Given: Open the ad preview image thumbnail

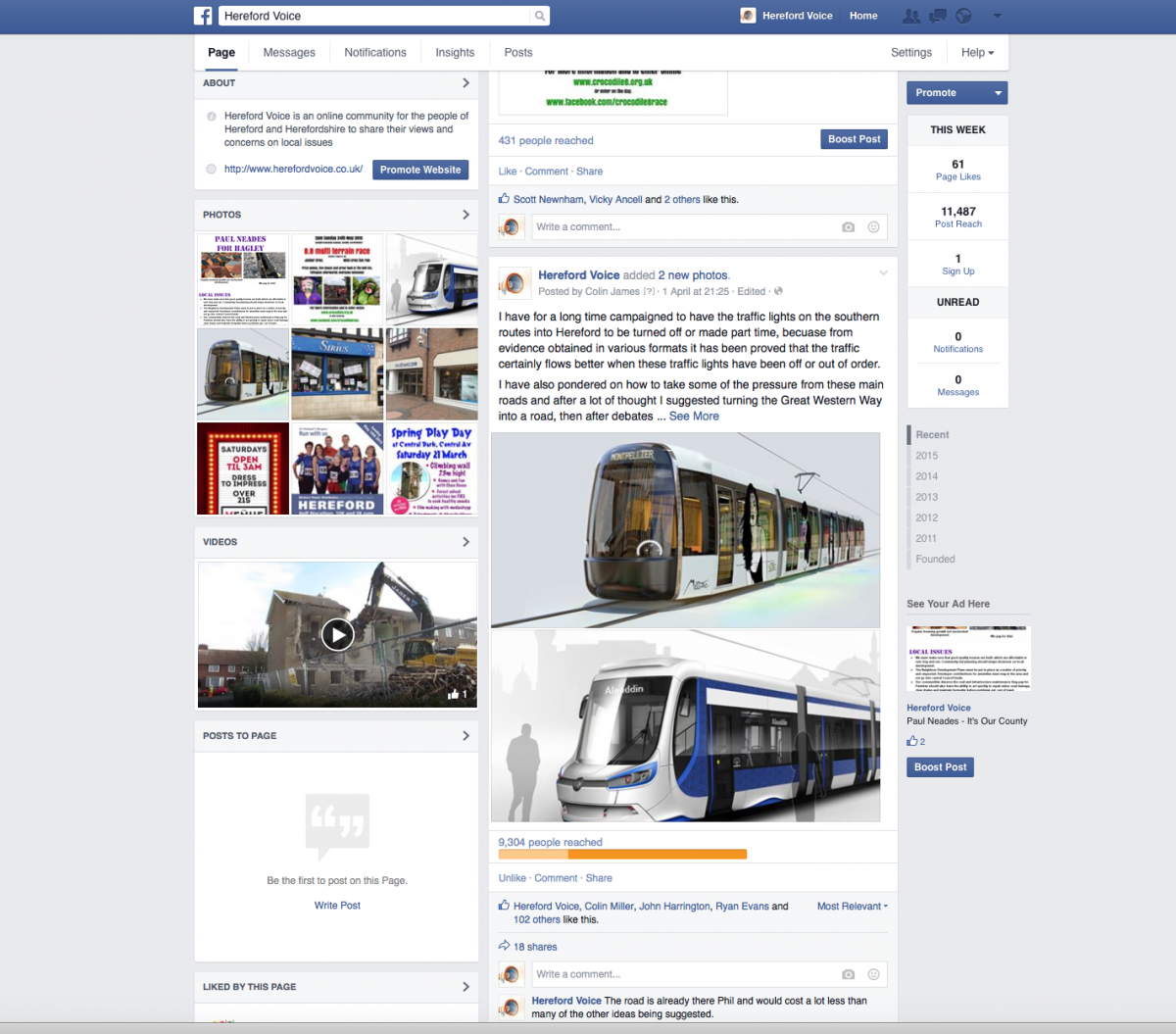Looking at the screenshot, I should coord(968,659).
